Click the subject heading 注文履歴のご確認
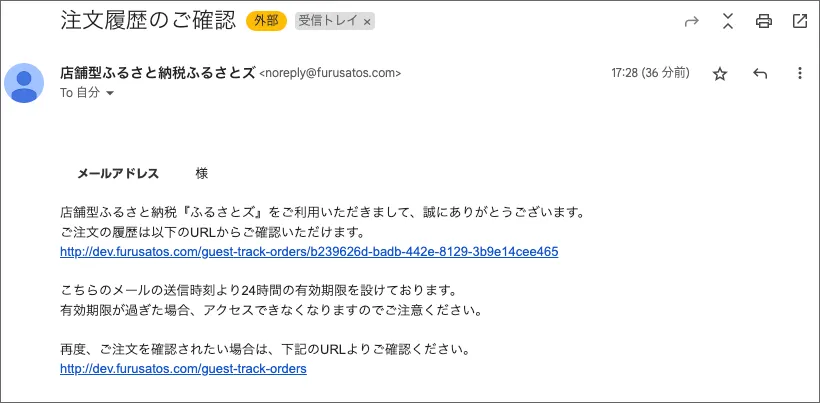This screenshot has height=403, width=820. coord(149,21)
